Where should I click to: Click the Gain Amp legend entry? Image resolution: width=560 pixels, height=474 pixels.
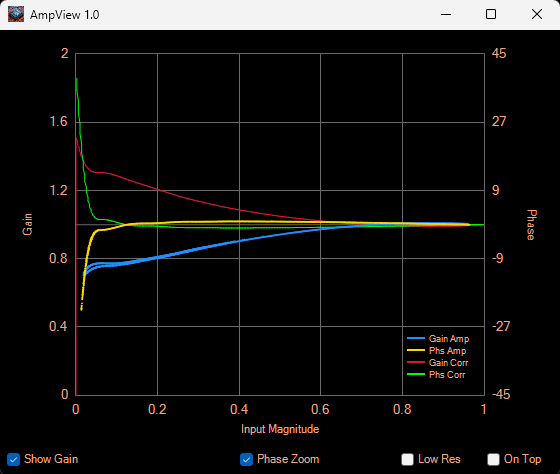click(x=449, y=339)
